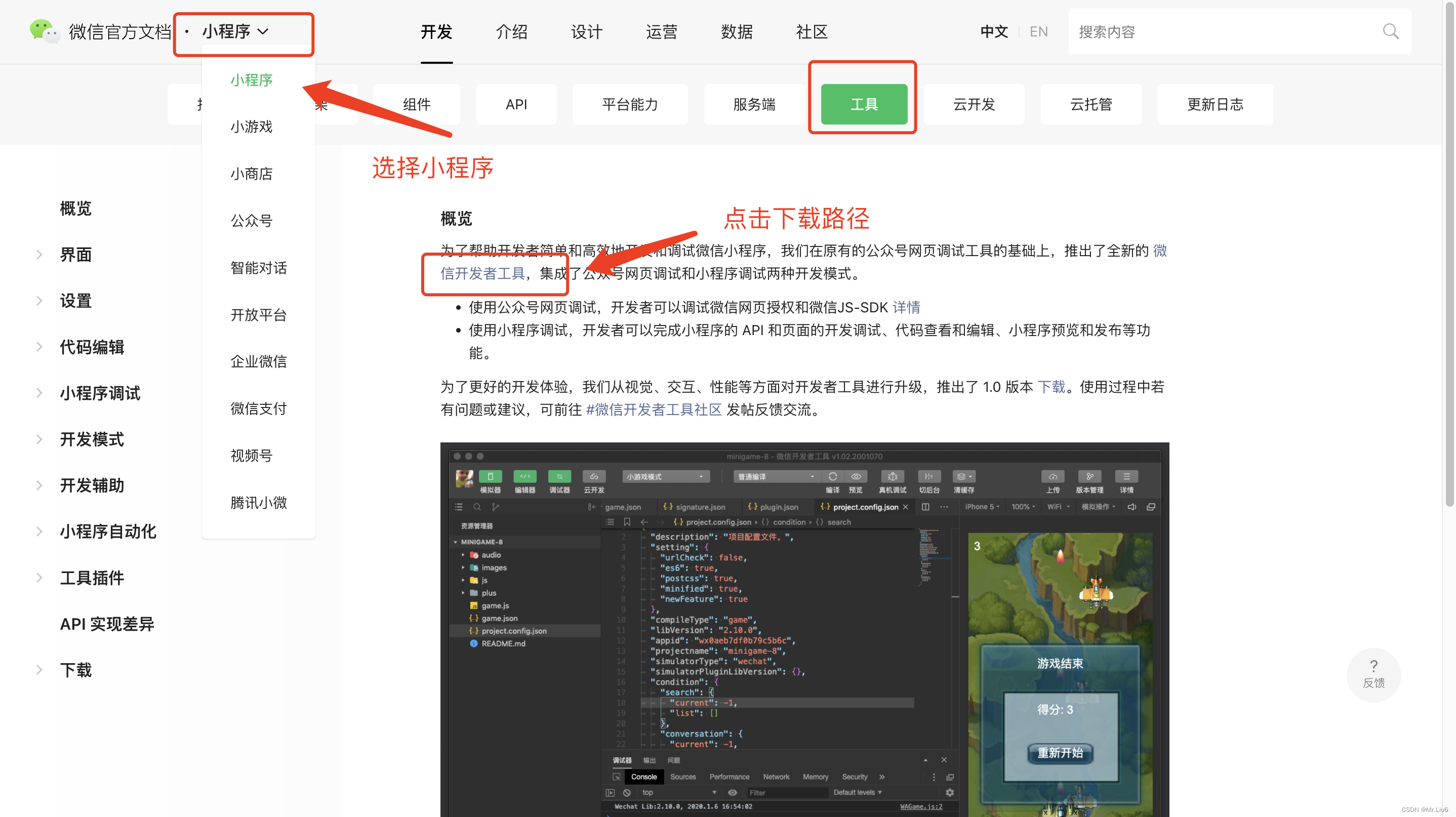Switch language to EN
The width and height of the screenshot is (1456, 817).
1038,32
